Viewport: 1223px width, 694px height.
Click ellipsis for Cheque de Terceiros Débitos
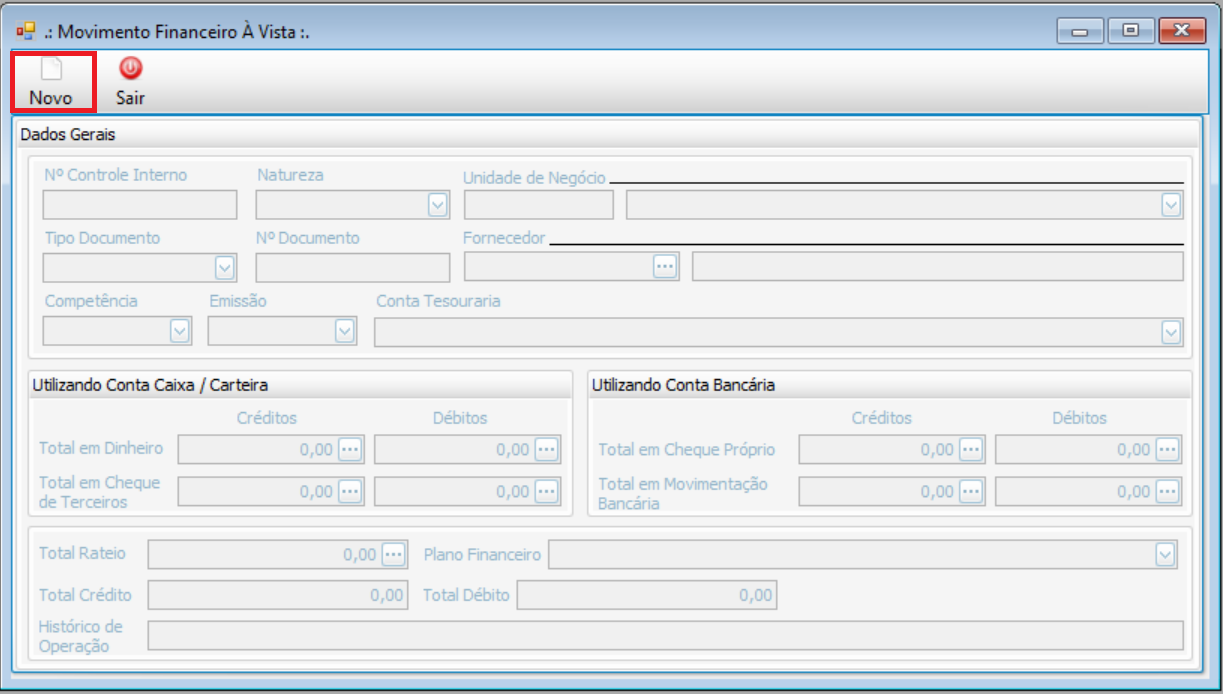click(x=546, y=491)
